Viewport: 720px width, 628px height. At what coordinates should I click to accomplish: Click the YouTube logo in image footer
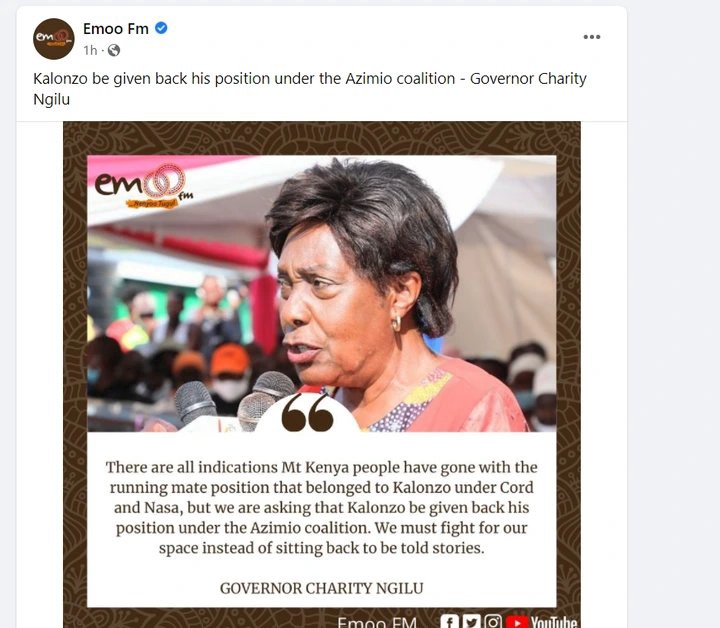(541, 622)
